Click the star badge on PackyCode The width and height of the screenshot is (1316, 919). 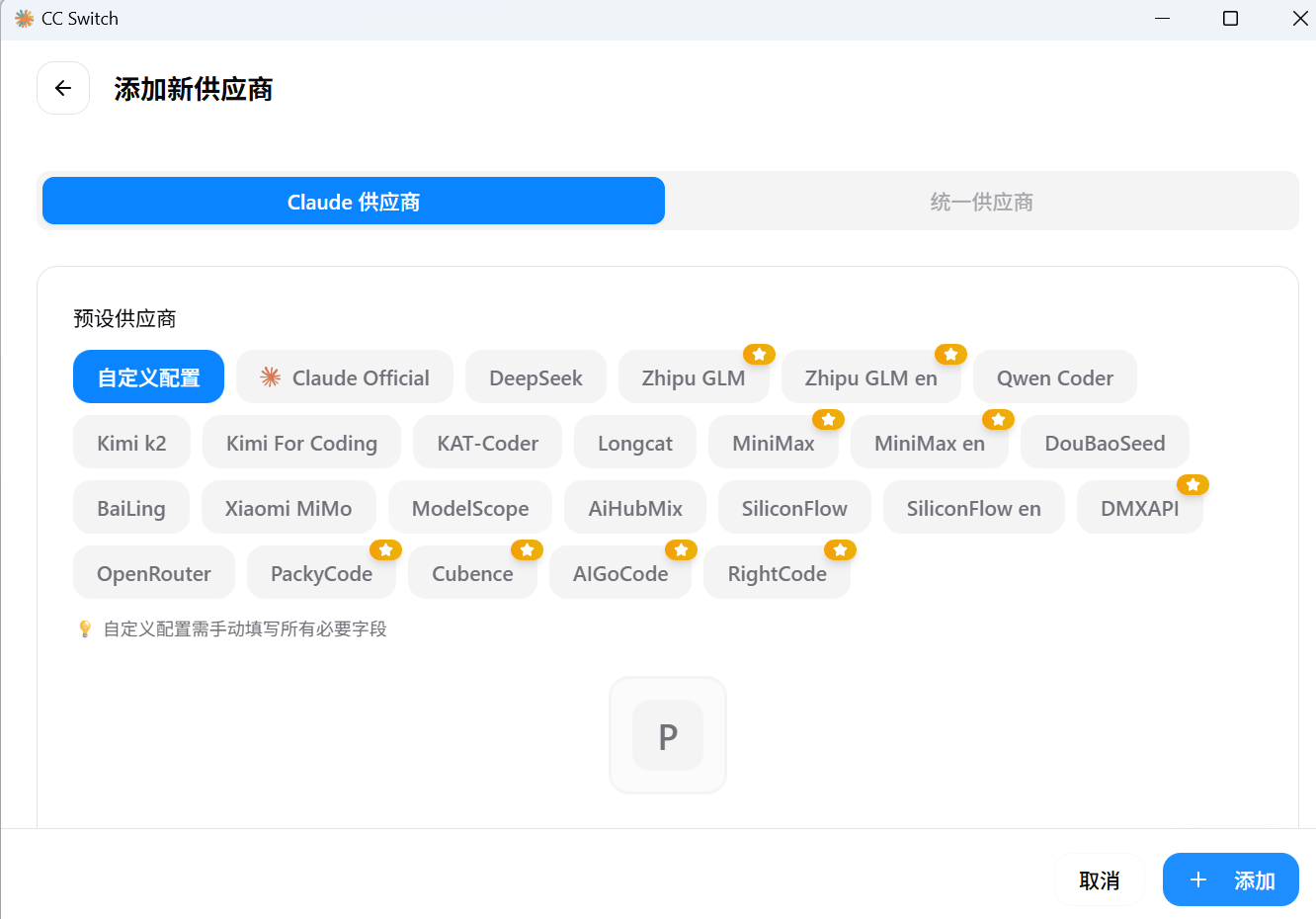386,549
